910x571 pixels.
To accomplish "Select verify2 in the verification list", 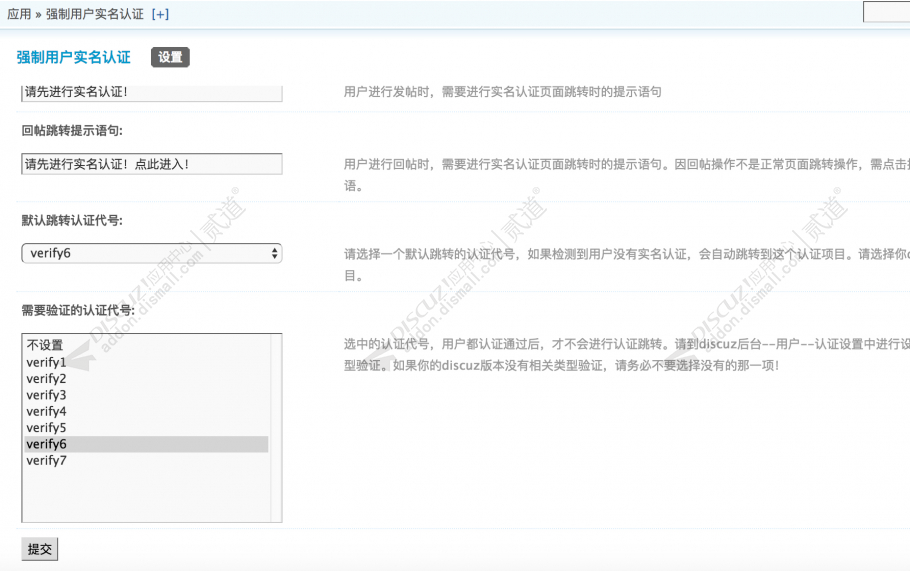I will click(147, 378).
